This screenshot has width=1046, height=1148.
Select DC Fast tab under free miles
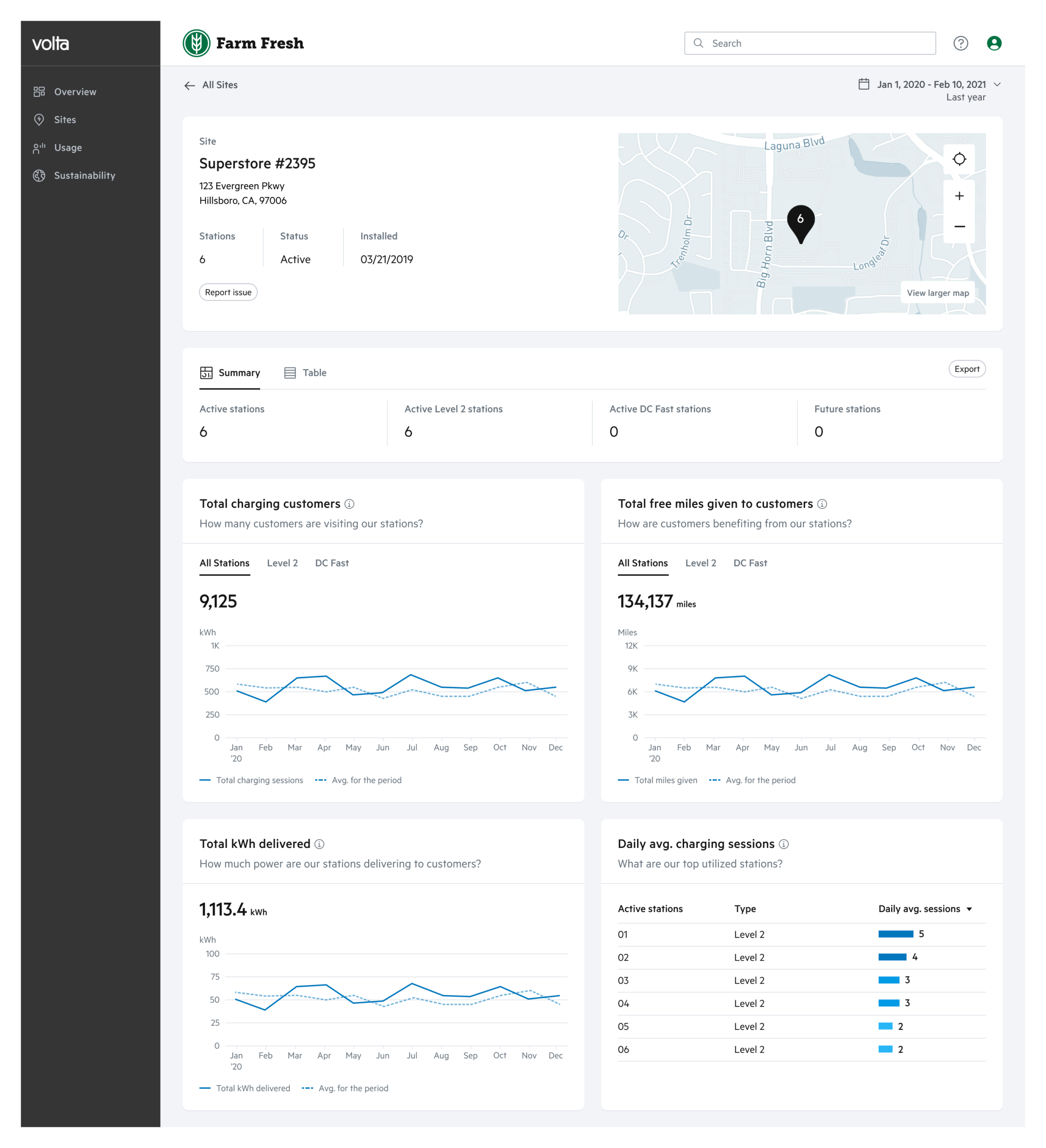click(x=750, y=563)
